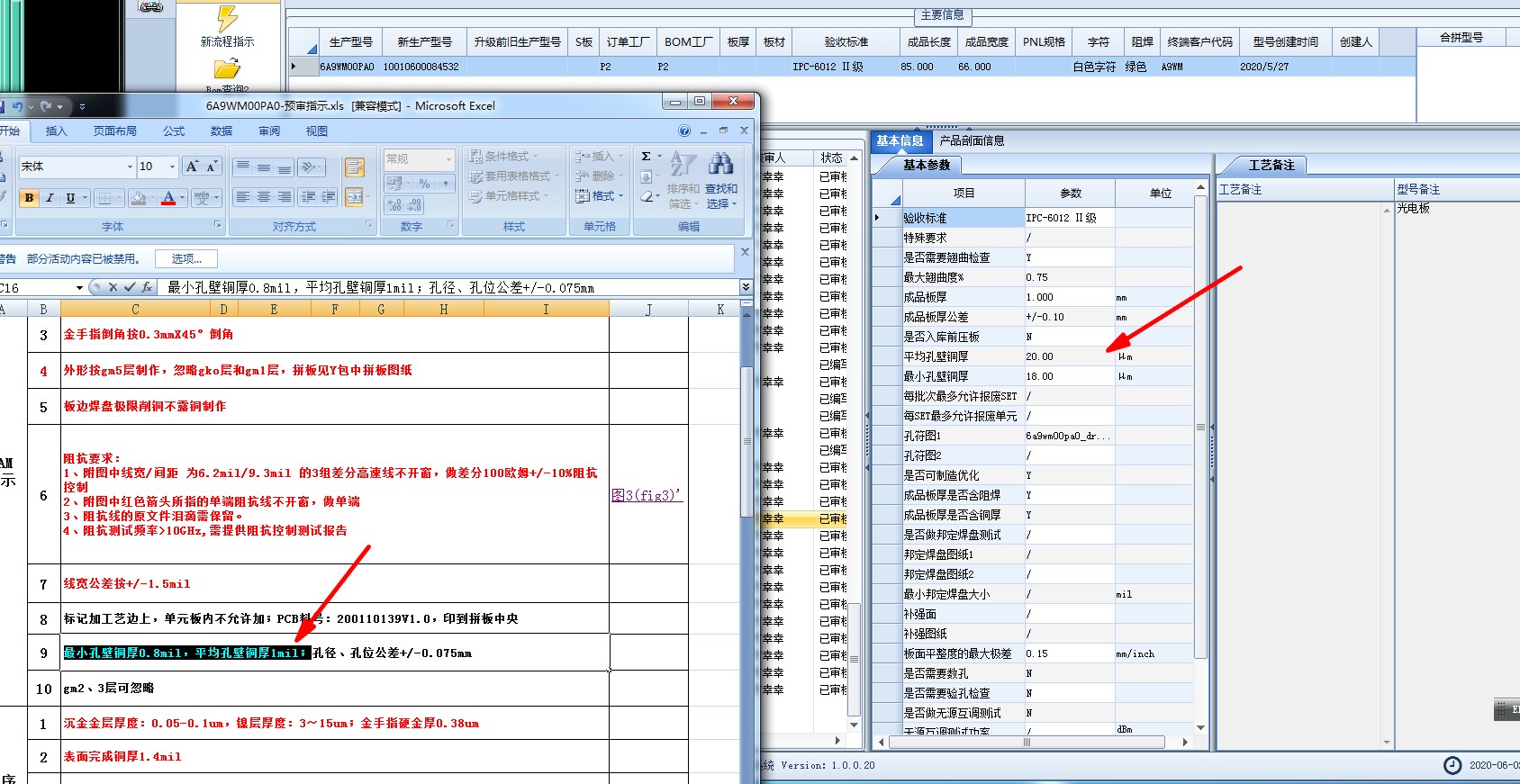Click the parameter table horizontal scrollbar
1520x784 pixels.
coord(1027,743)
